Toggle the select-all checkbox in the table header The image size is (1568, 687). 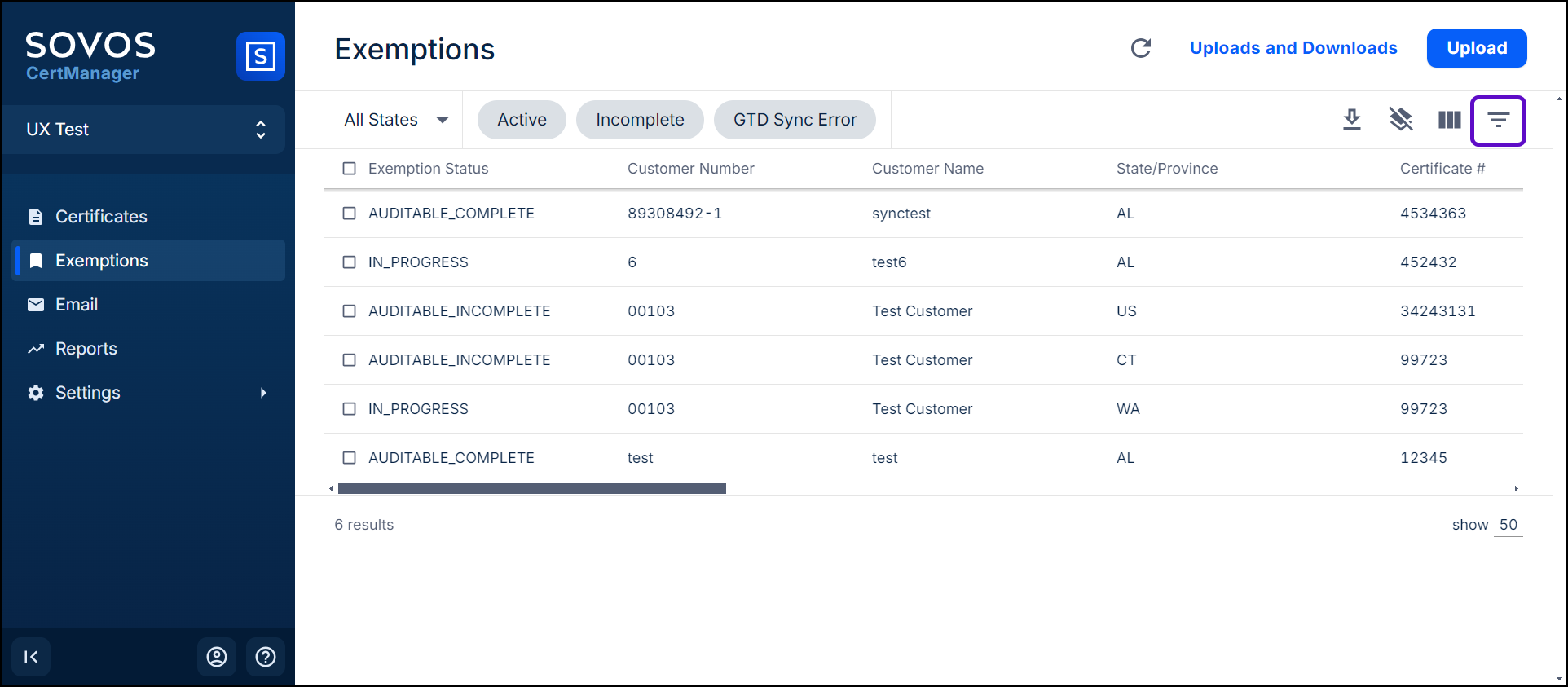coord(350,169)
